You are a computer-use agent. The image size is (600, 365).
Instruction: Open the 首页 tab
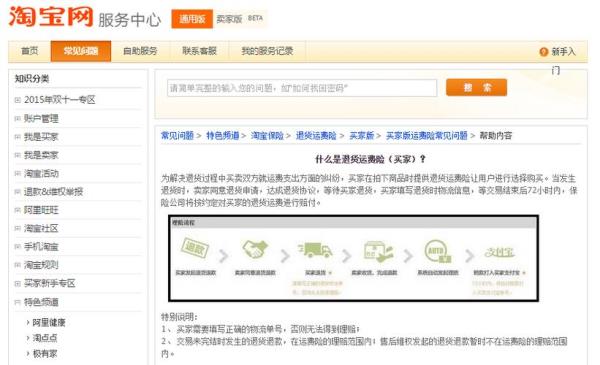29,51
